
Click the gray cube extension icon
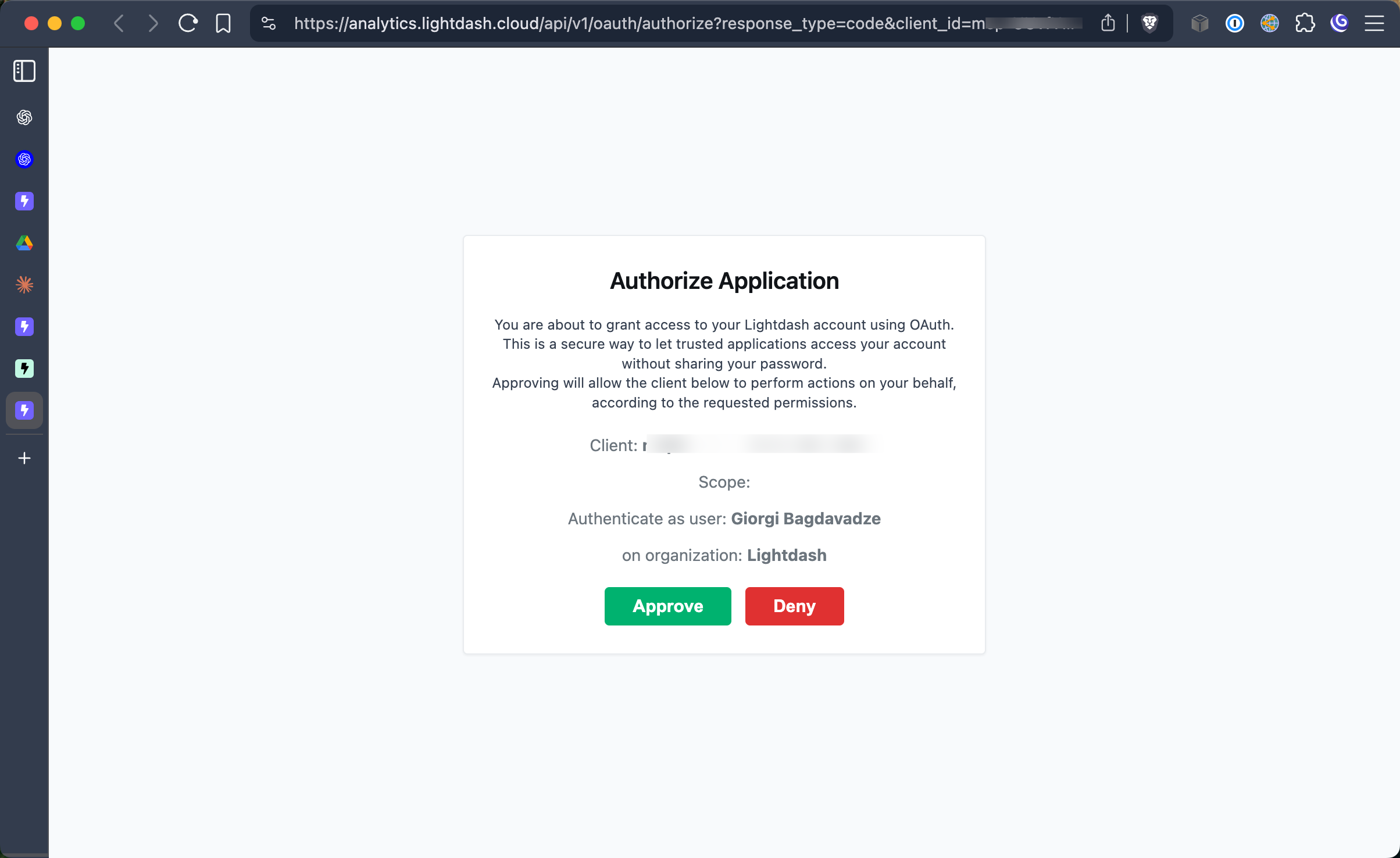point(1199,23)
